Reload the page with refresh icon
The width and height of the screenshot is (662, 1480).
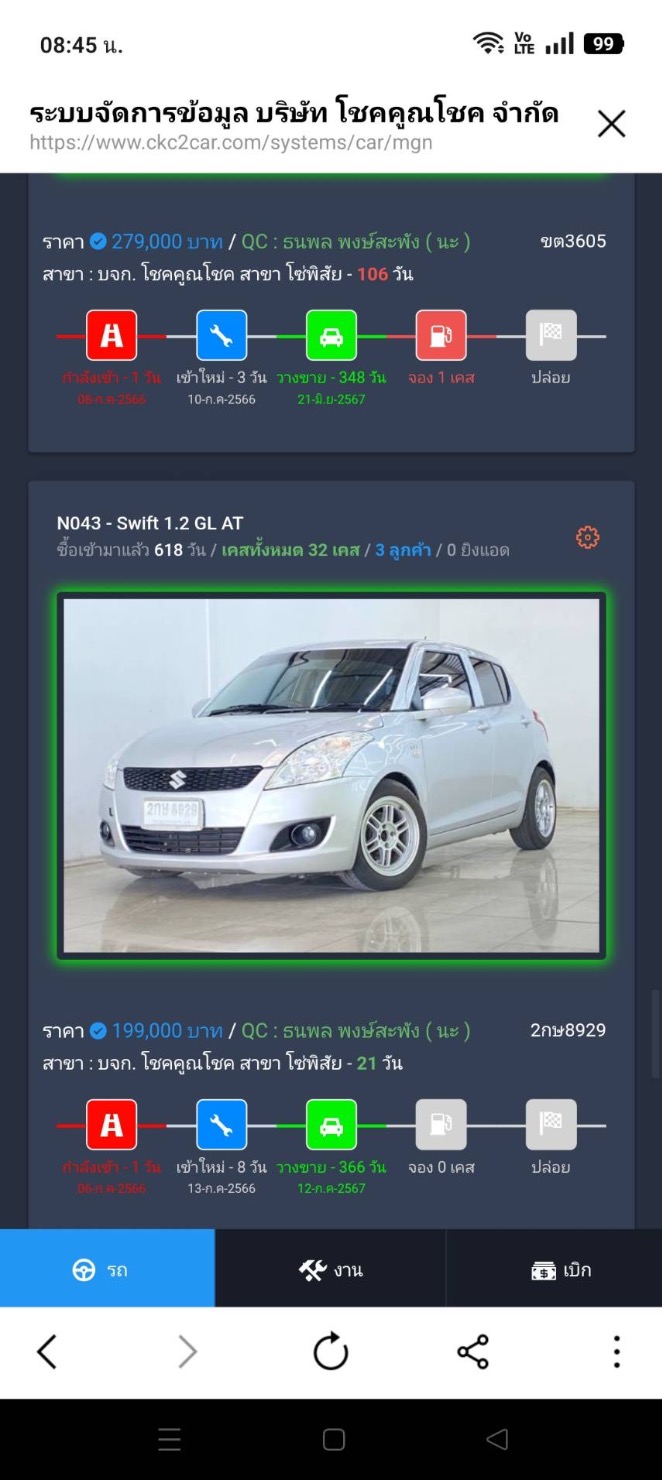click(330, 1352)
